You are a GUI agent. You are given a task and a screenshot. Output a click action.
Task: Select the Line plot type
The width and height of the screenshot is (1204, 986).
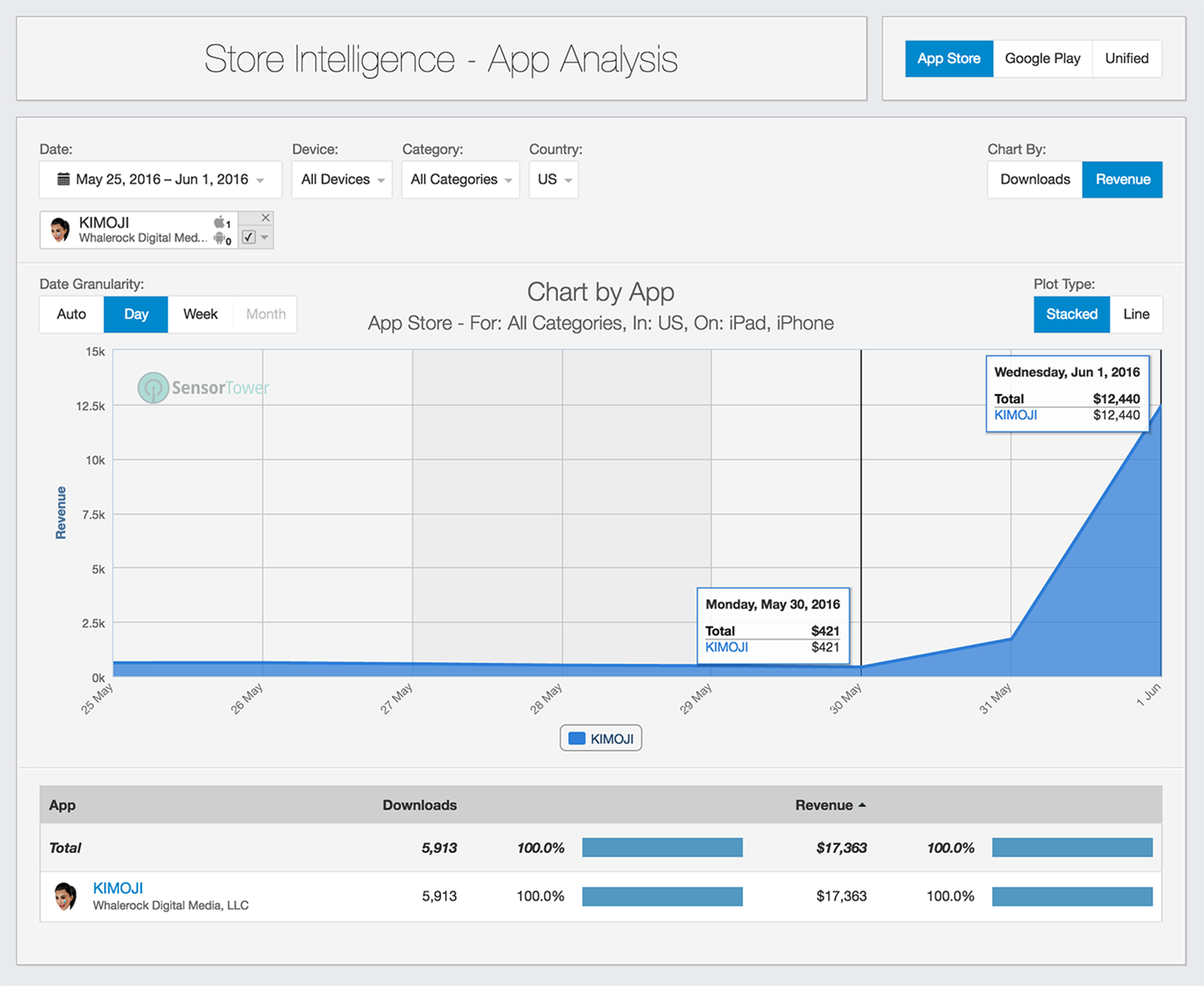[x=1137, y=314]
